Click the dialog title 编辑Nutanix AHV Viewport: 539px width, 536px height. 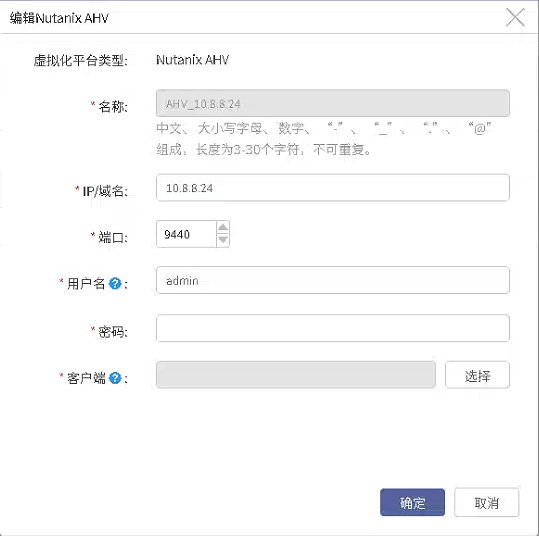click(x=59, y=18)
